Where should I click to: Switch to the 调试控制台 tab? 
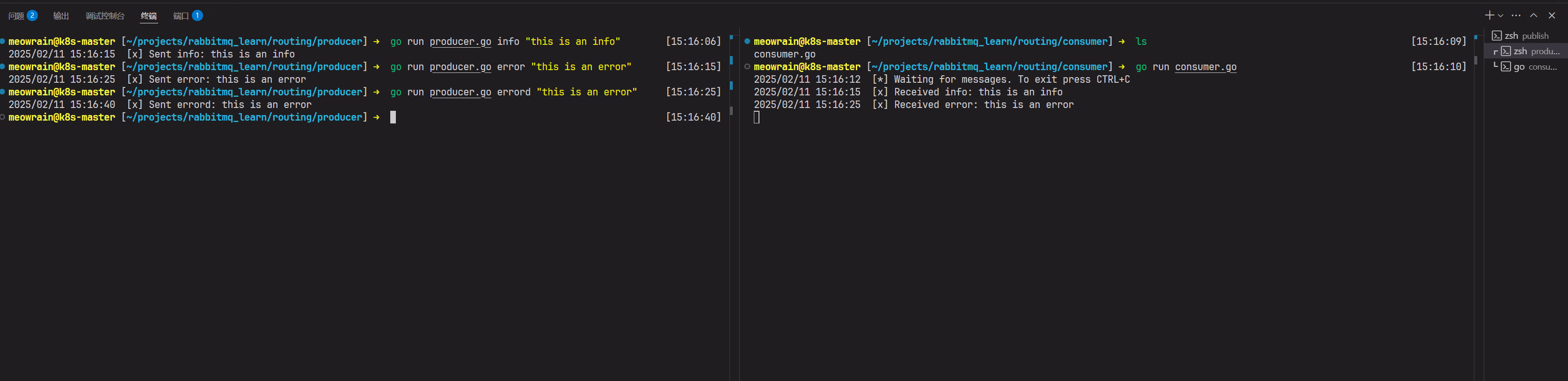(105, 16)
